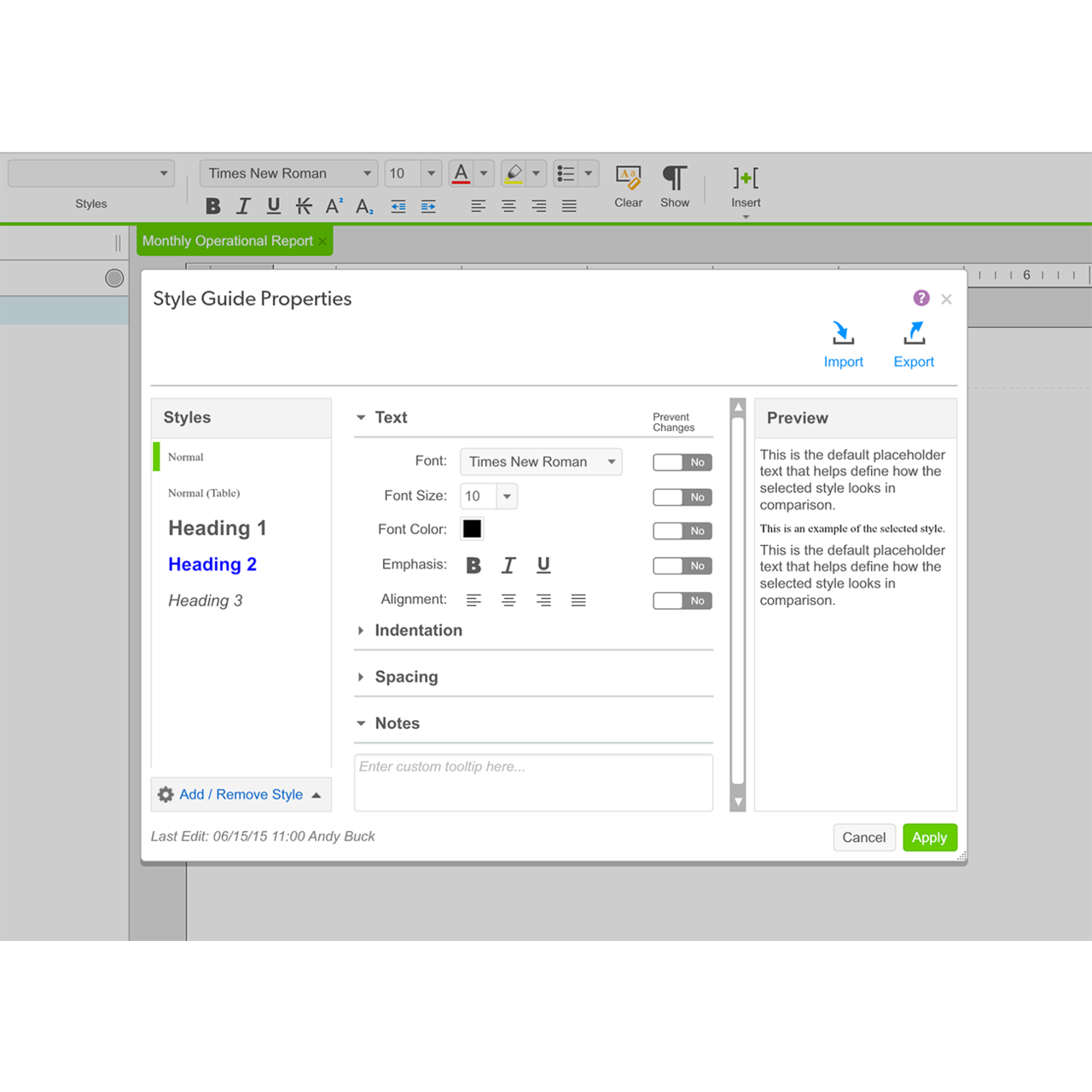Click the superscript icon in the toolbar
The height and width of the screenshot is (1092, 1092).
coord(333,206)
